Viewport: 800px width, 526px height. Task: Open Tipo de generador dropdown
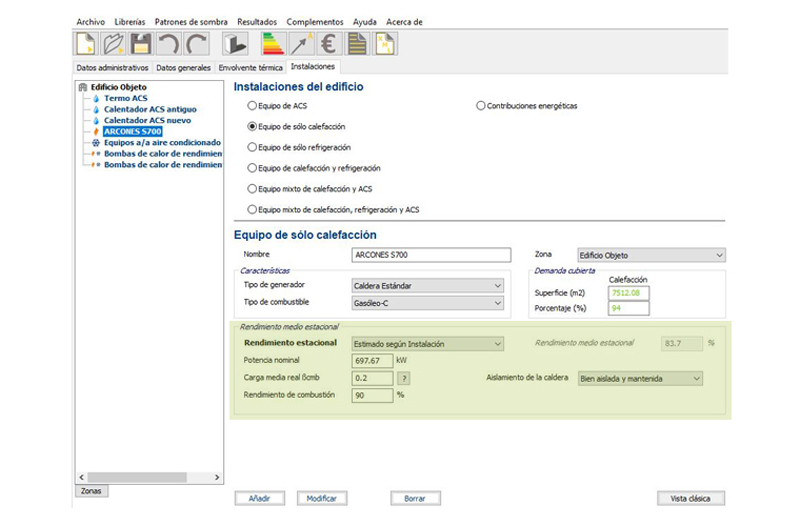click(428, 286)
